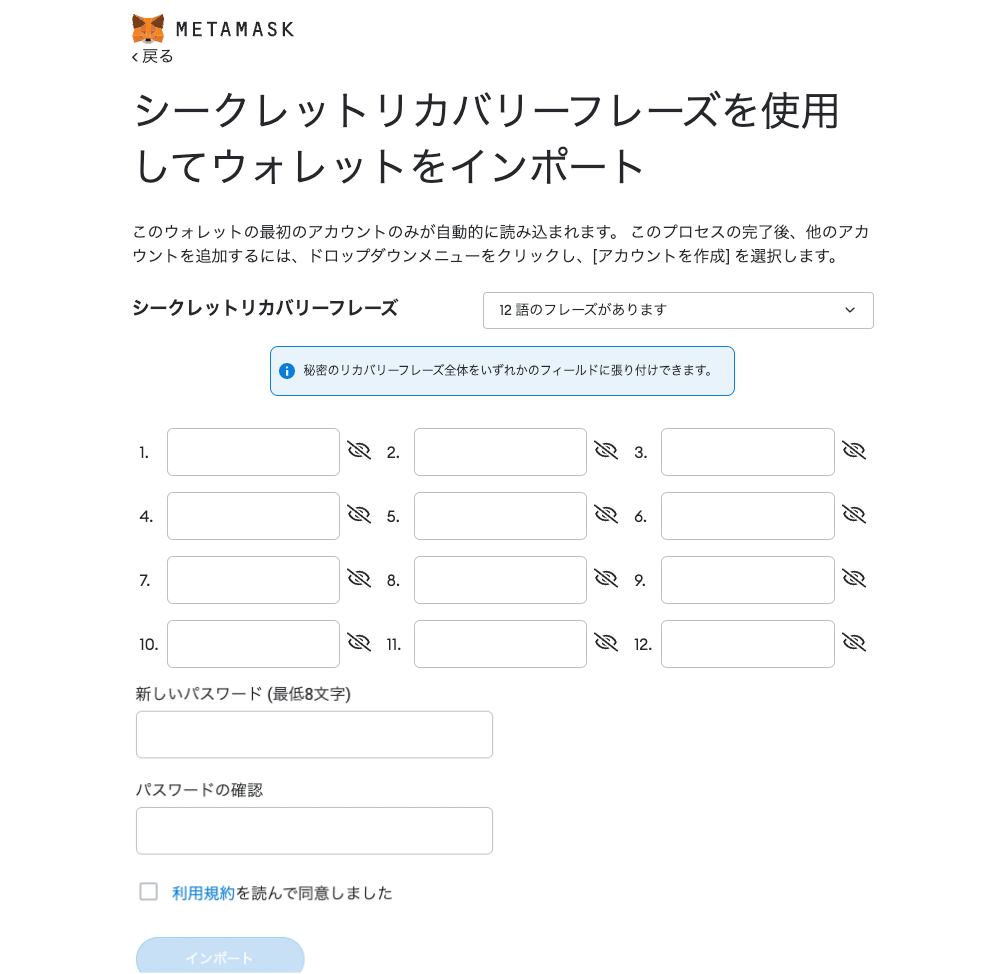
Task: Reveal the word in field 10
Action: click(359, 642)
